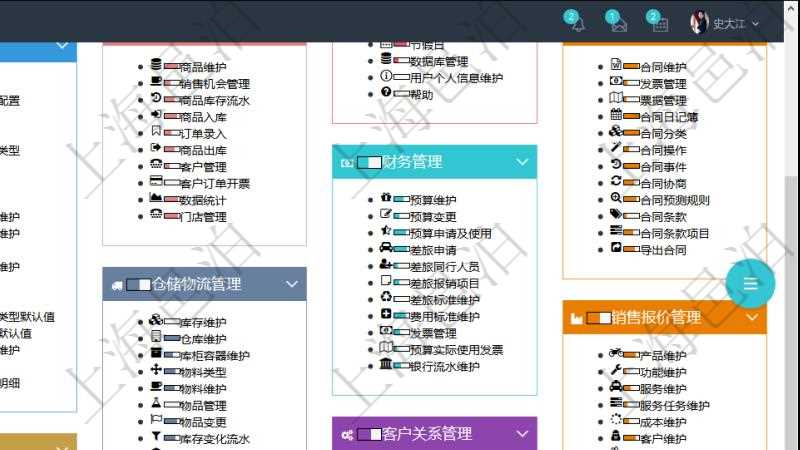Viewport: 800px width, 450px height.
Task: Click the icon beside 销售机会管理
Action: pos(156,81)
